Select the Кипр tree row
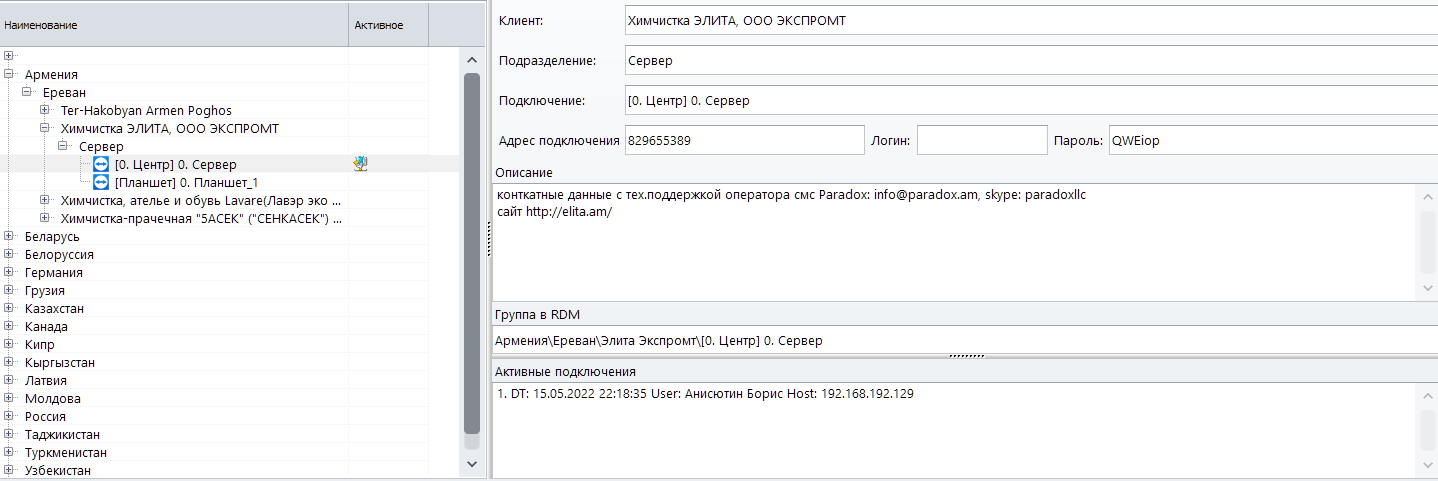The image size is (1438, 481). tap(229, 344)
